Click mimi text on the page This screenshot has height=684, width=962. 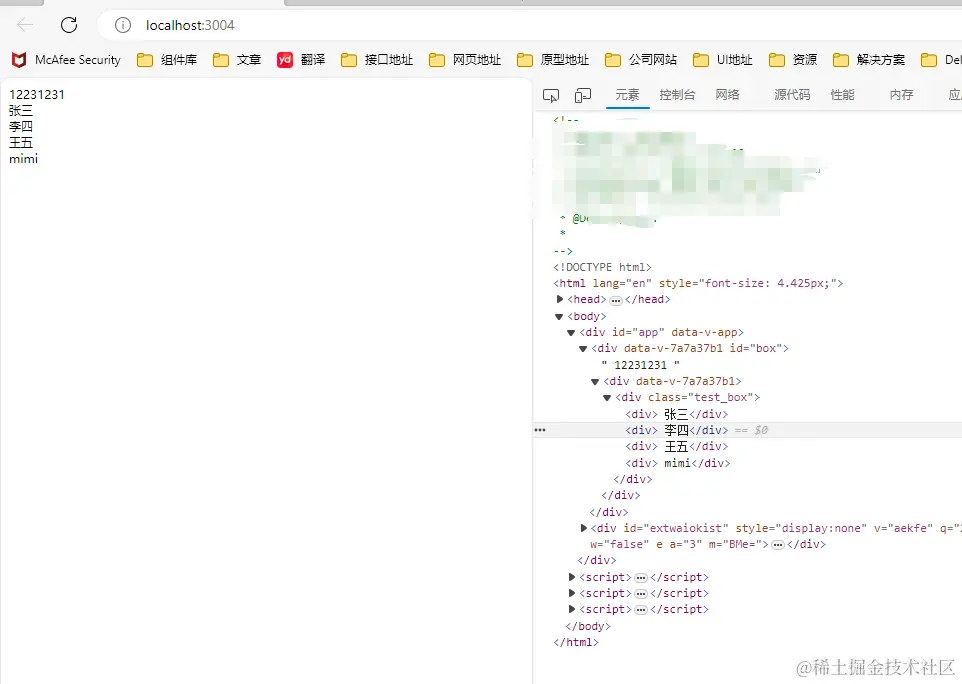point(23,159)
